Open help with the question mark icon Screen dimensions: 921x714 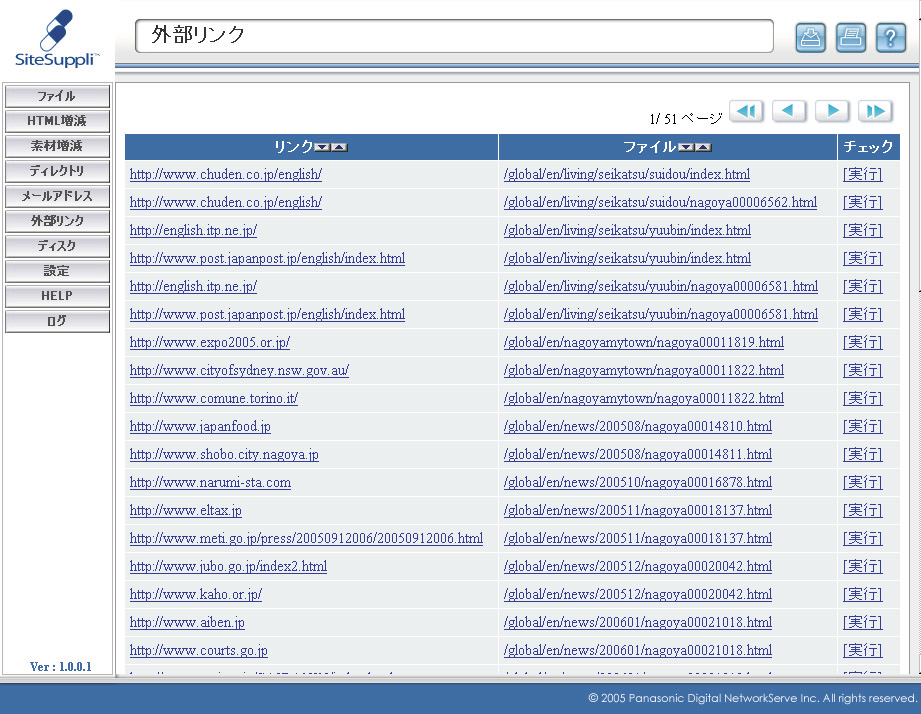point(890,37)
